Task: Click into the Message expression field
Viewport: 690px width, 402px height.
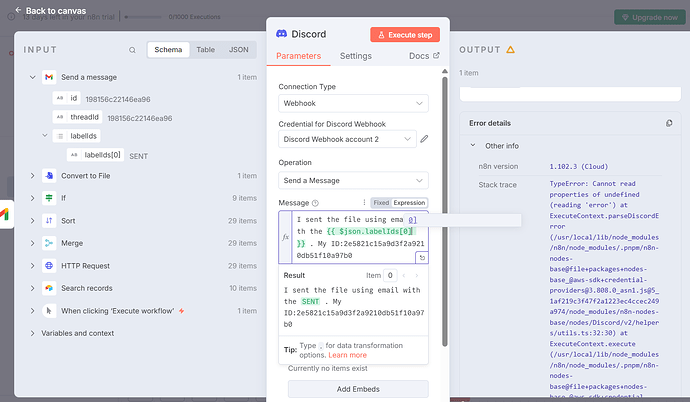Action: click(x=354, y=237)
